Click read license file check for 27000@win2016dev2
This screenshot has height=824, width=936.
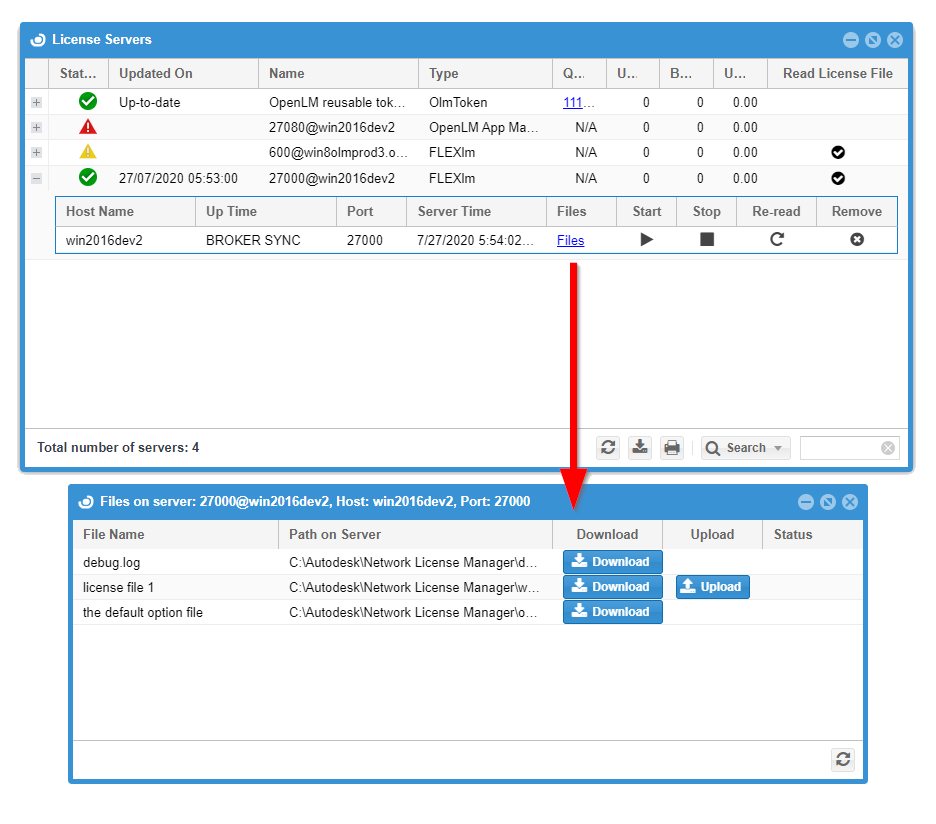(838, 178)
